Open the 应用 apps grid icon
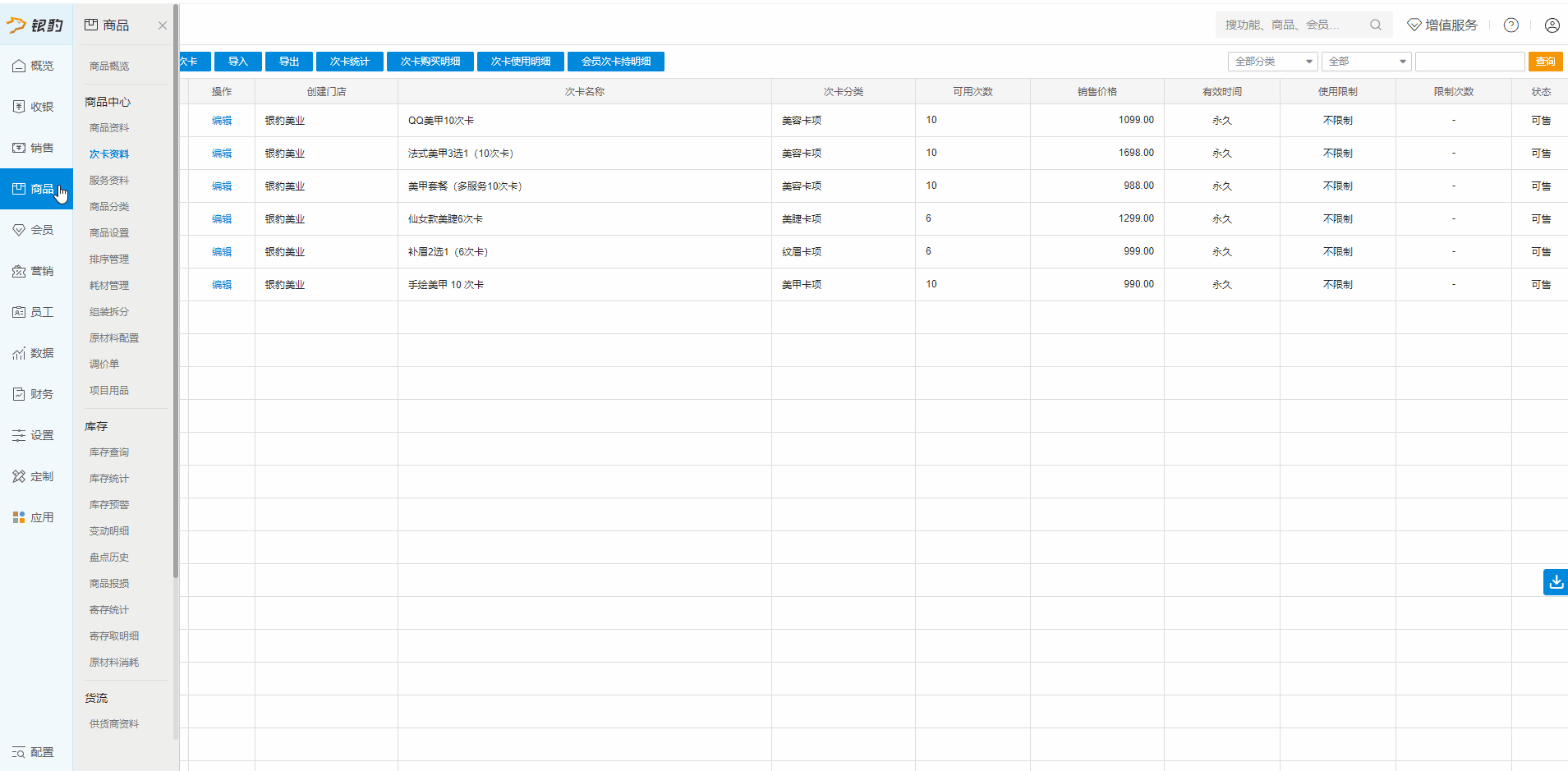This screenshot has height=771, width=1568. pyautogui.click(x=19, y=517)
